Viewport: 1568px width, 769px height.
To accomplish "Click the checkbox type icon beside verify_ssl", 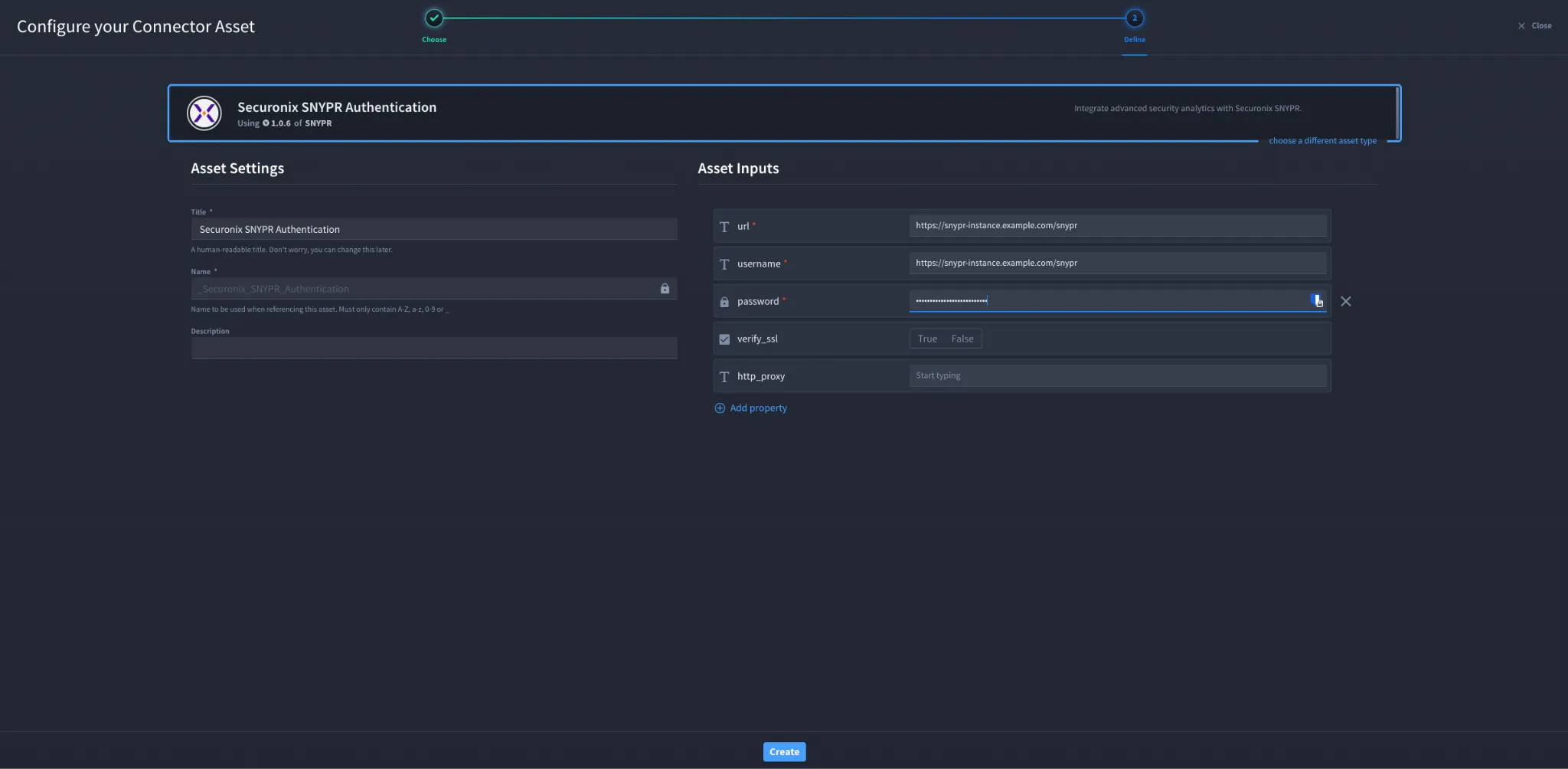I will click(724, 339).
